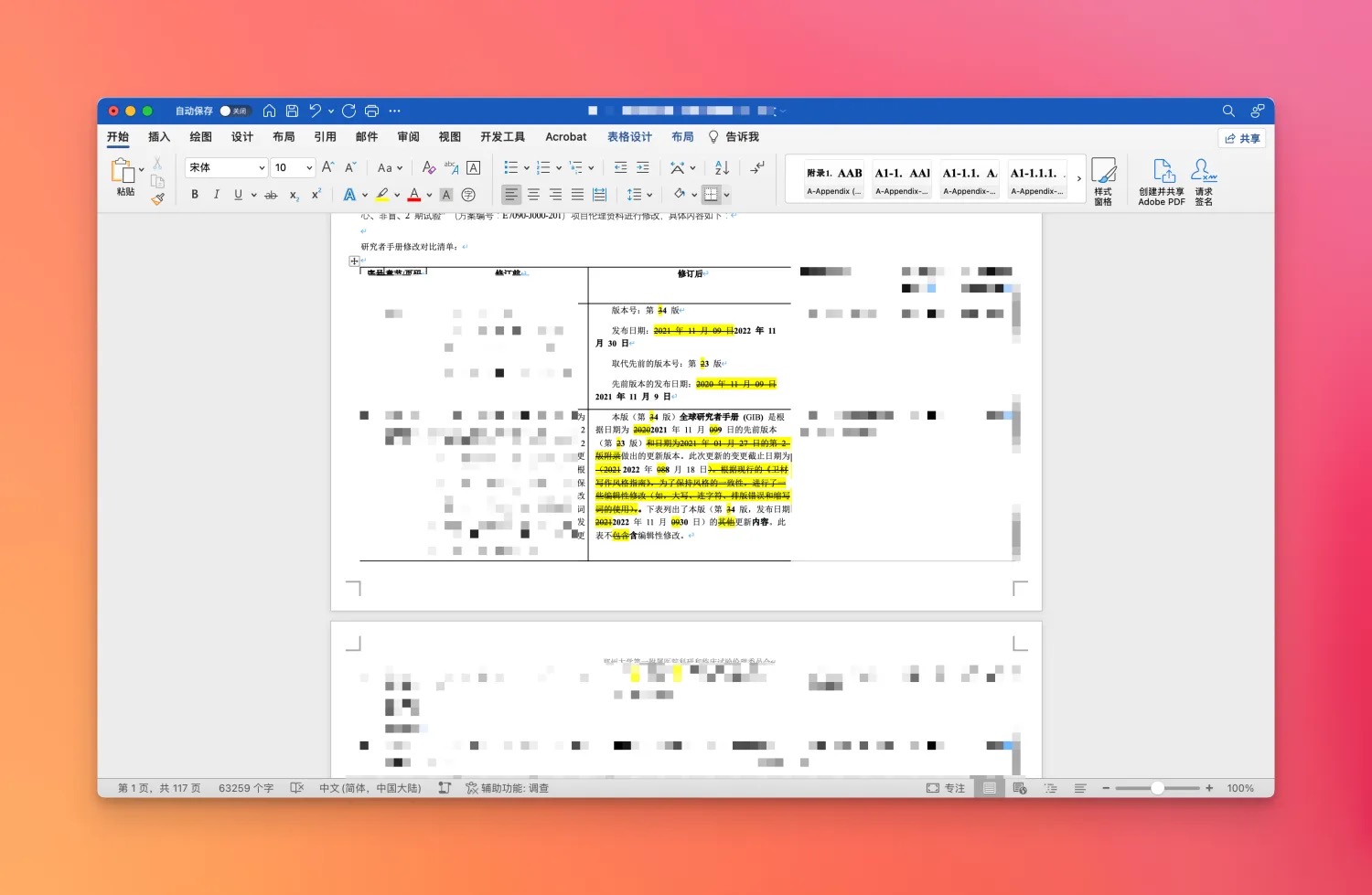1372x895 pixels.
Task: Open the 样式窗格 styles pane
Action: click(1103, 181)
